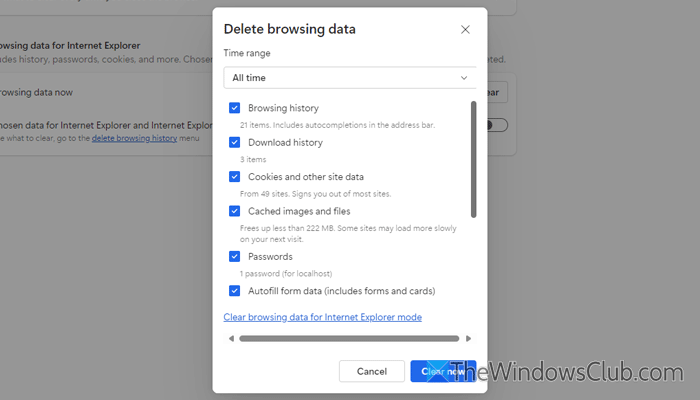Click the '1 password (for localhost)' text
The image size is (700, 400).
coord(286,274)
